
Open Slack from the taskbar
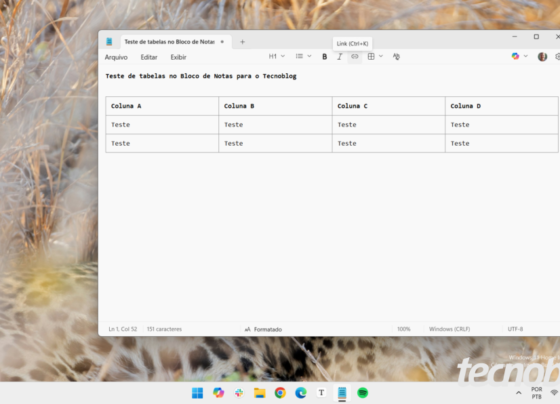coord(239,393)
